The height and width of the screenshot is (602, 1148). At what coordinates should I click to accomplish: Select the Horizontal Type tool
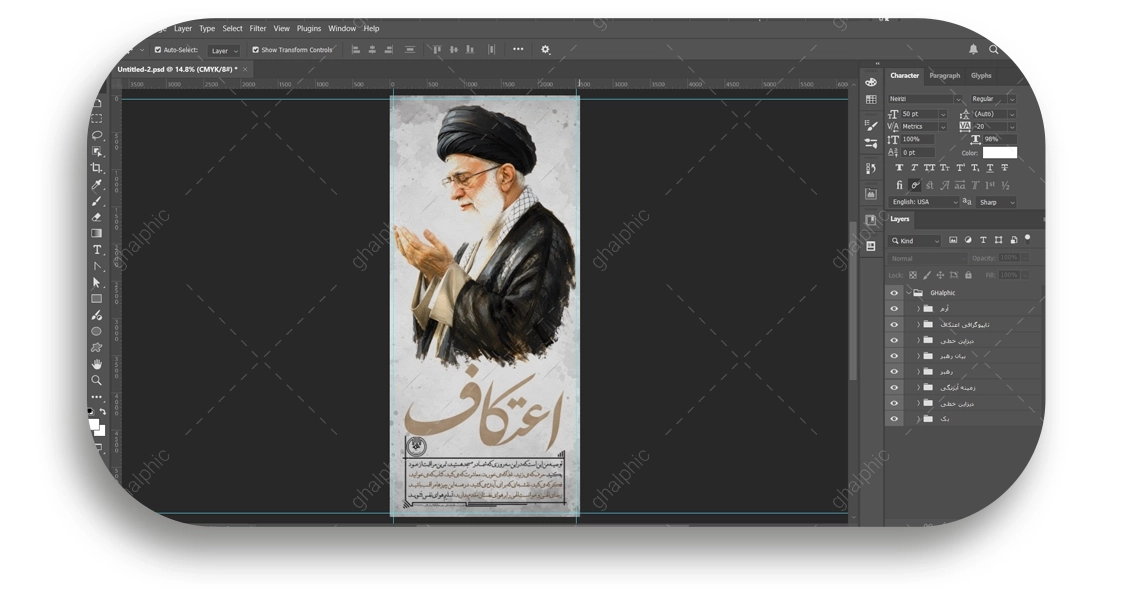click(x=97, y=250)
